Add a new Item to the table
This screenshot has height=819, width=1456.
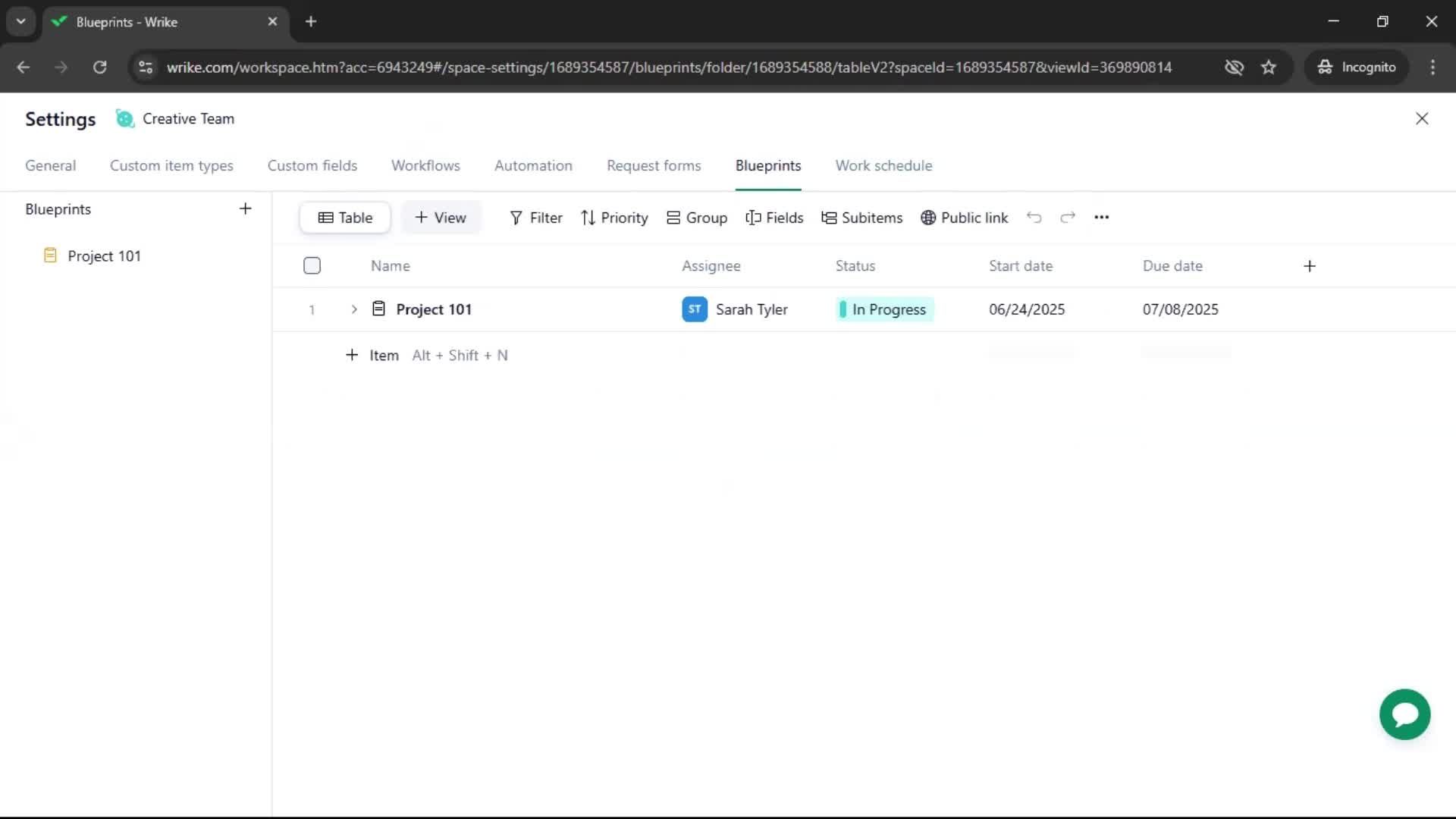pos(372,355)
